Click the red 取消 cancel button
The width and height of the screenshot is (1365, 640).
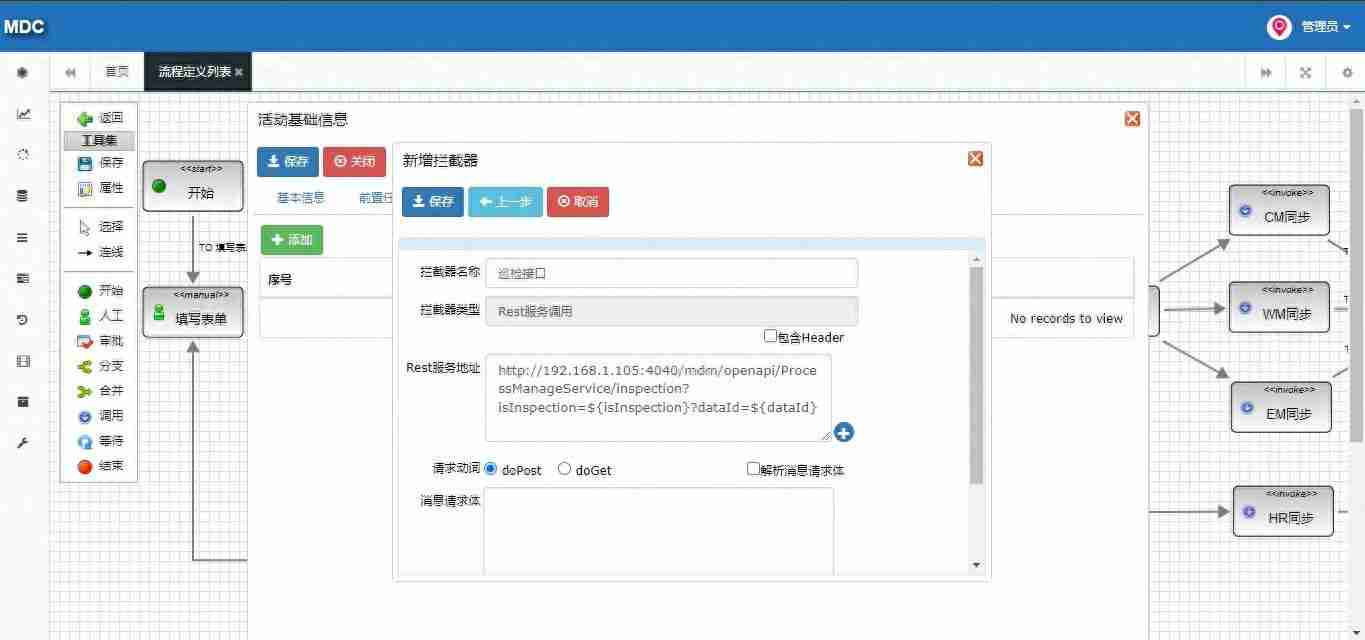coord(577,201)
